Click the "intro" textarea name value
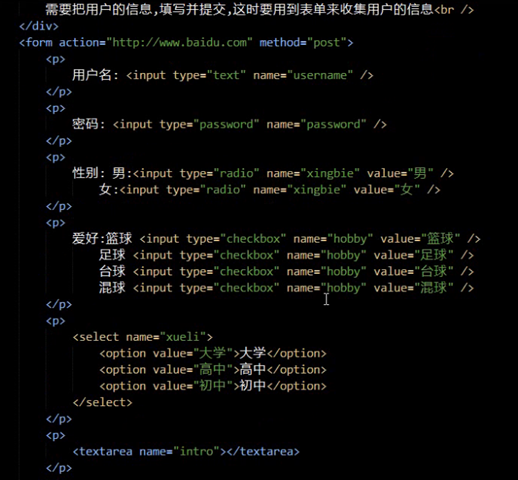518x480 pixels. coord(196,451)
